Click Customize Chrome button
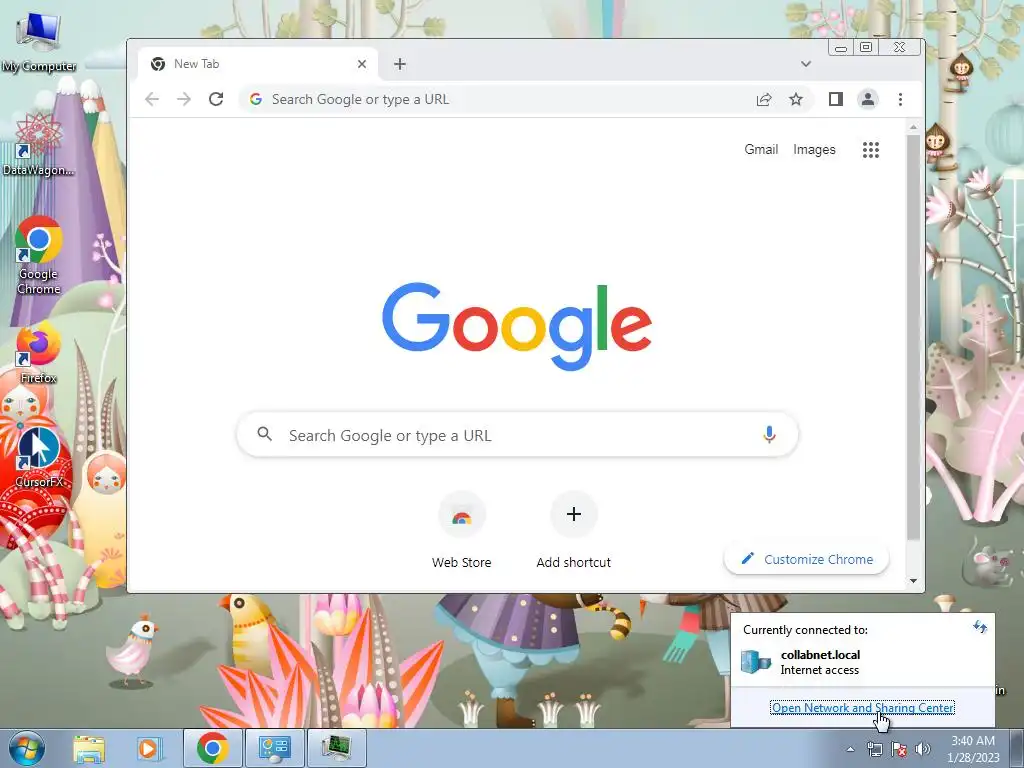The width and height of the screenshot is (1024, 768). point(807,560)
